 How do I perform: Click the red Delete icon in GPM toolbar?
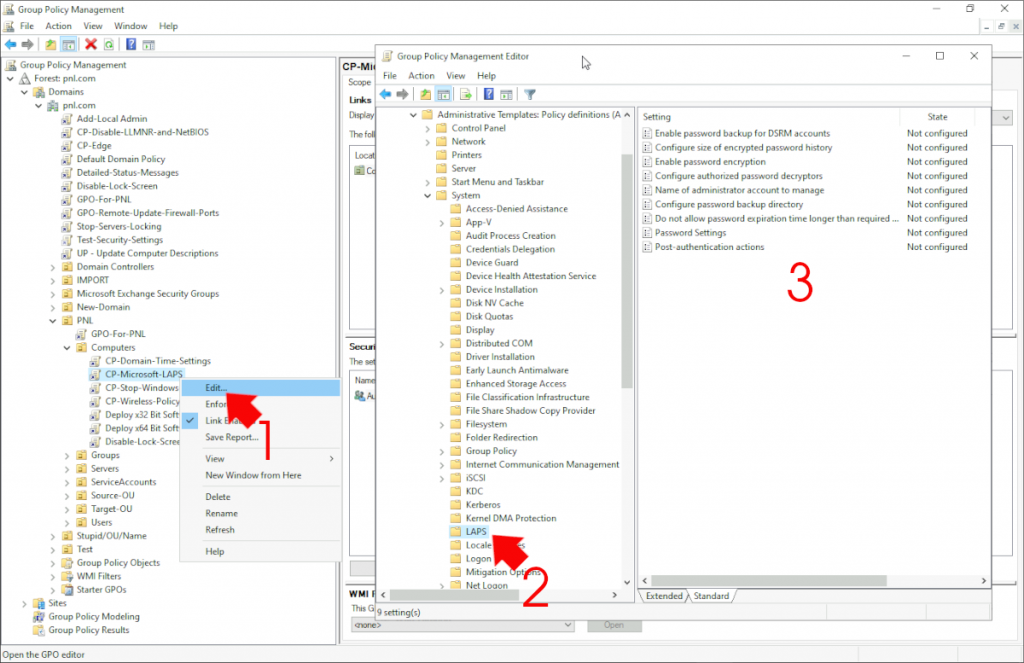pyautogui.click(x=91, y=44)
